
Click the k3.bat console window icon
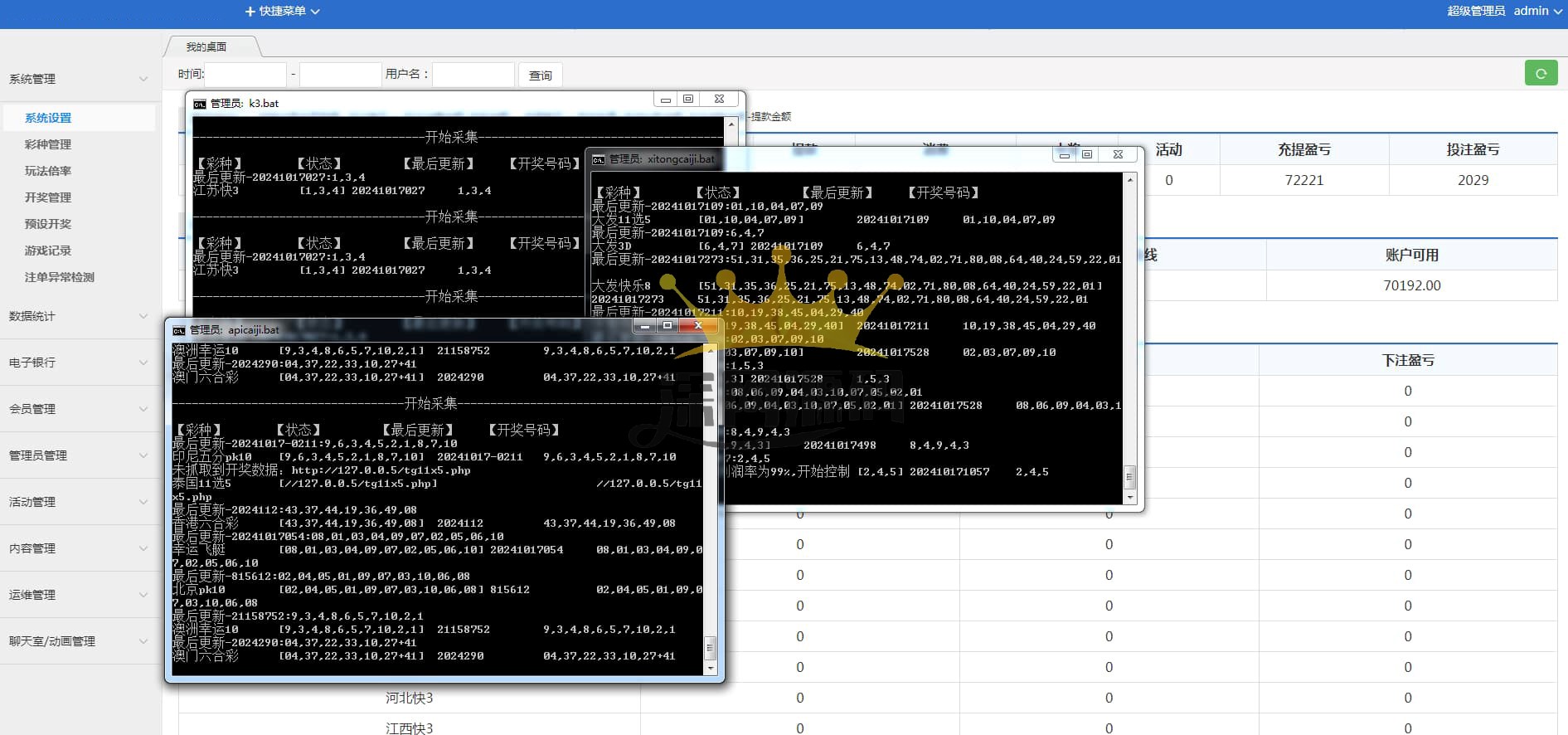(199, 104)
